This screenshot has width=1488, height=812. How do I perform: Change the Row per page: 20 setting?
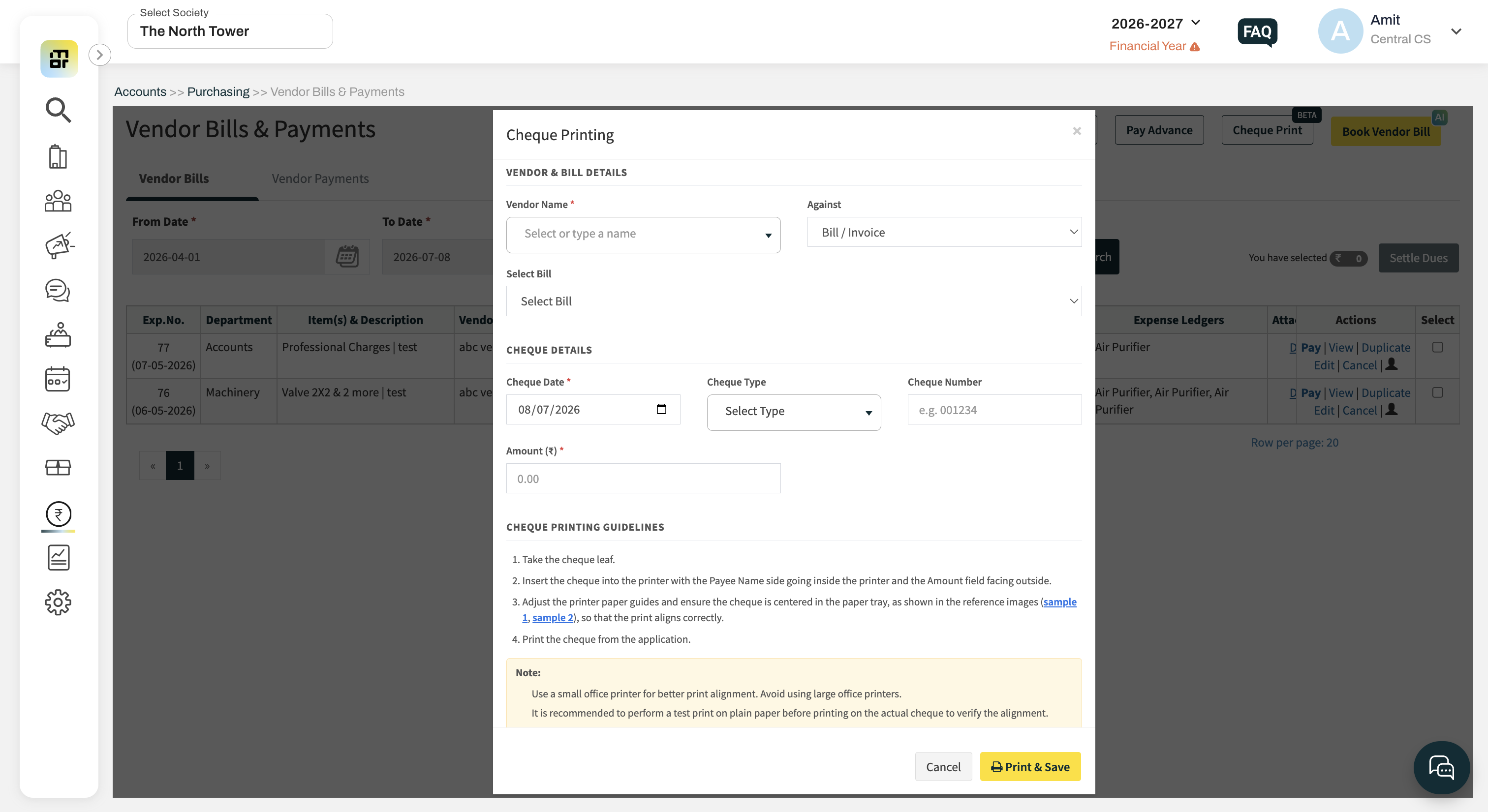coord(1294,442)
